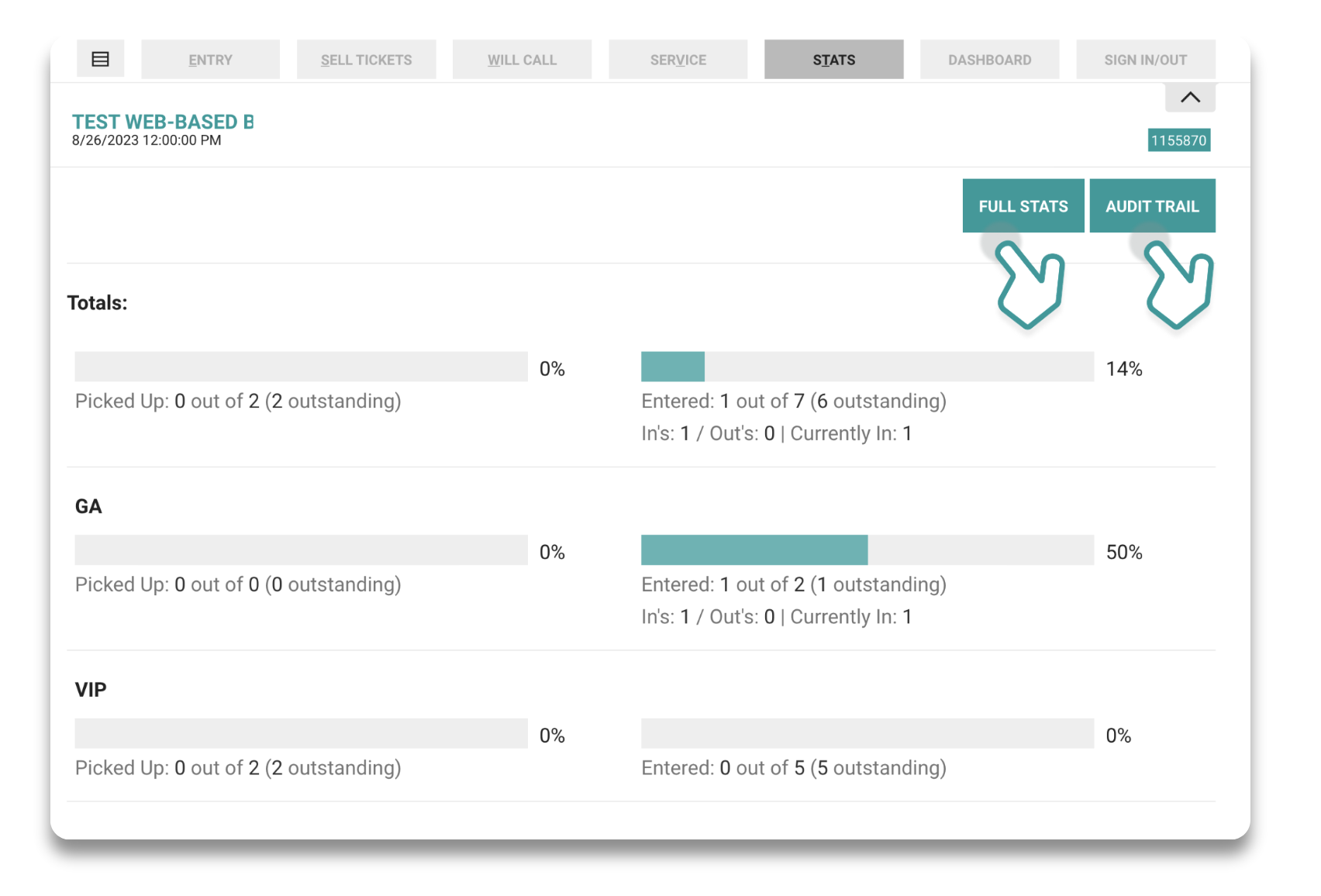The height and width of the screenshot is (896, 1321).
Task: Open the Sign In/Out tab
Action: point(1145,60)
